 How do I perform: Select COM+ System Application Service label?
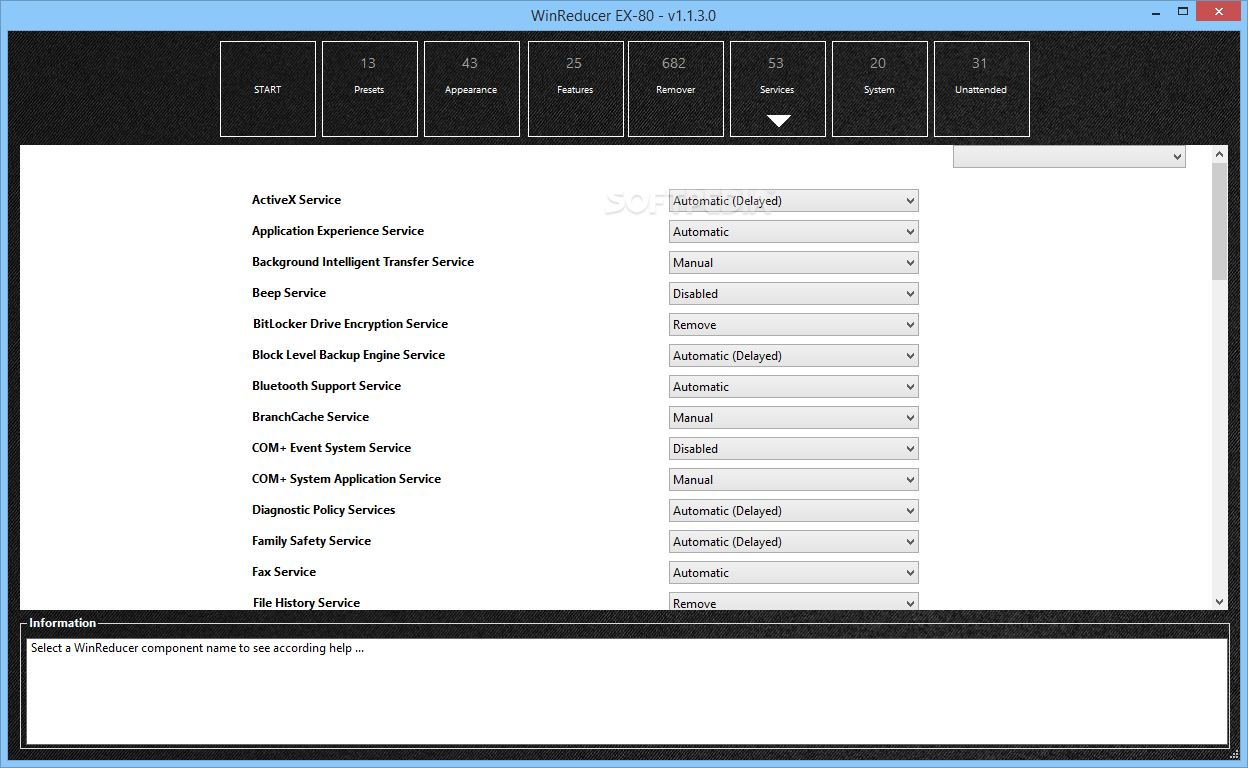(346, 479)
